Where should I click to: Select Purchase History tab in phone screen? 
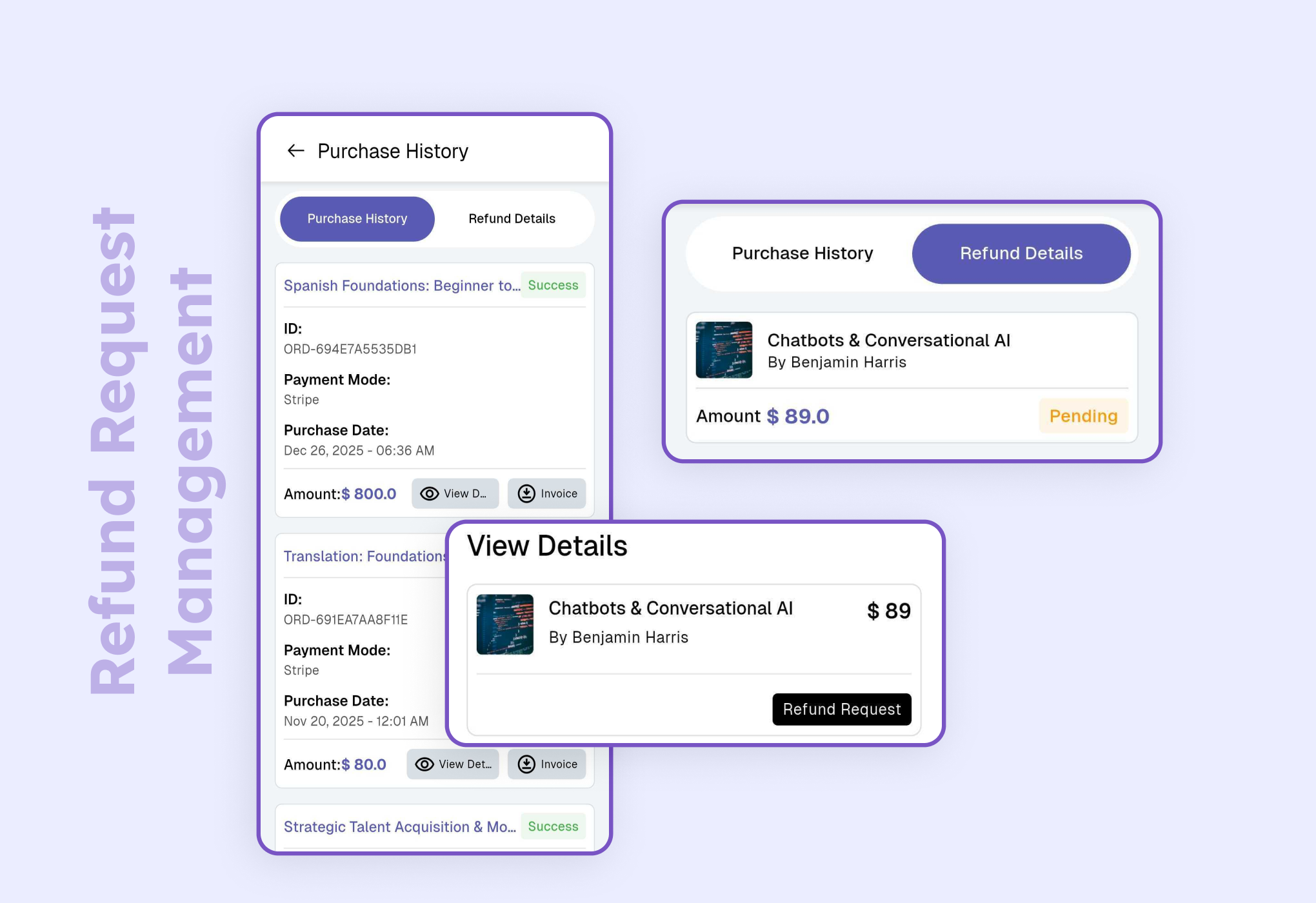(357, 219)
